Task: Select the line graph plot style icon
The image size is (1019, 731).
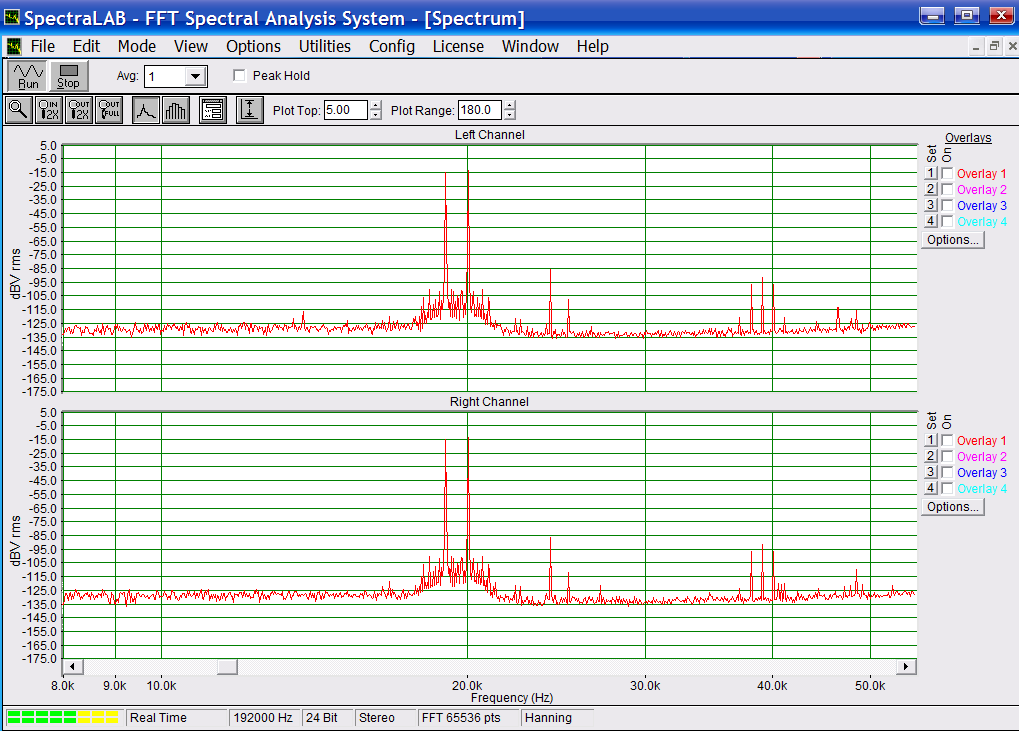Action: (146, 110)
